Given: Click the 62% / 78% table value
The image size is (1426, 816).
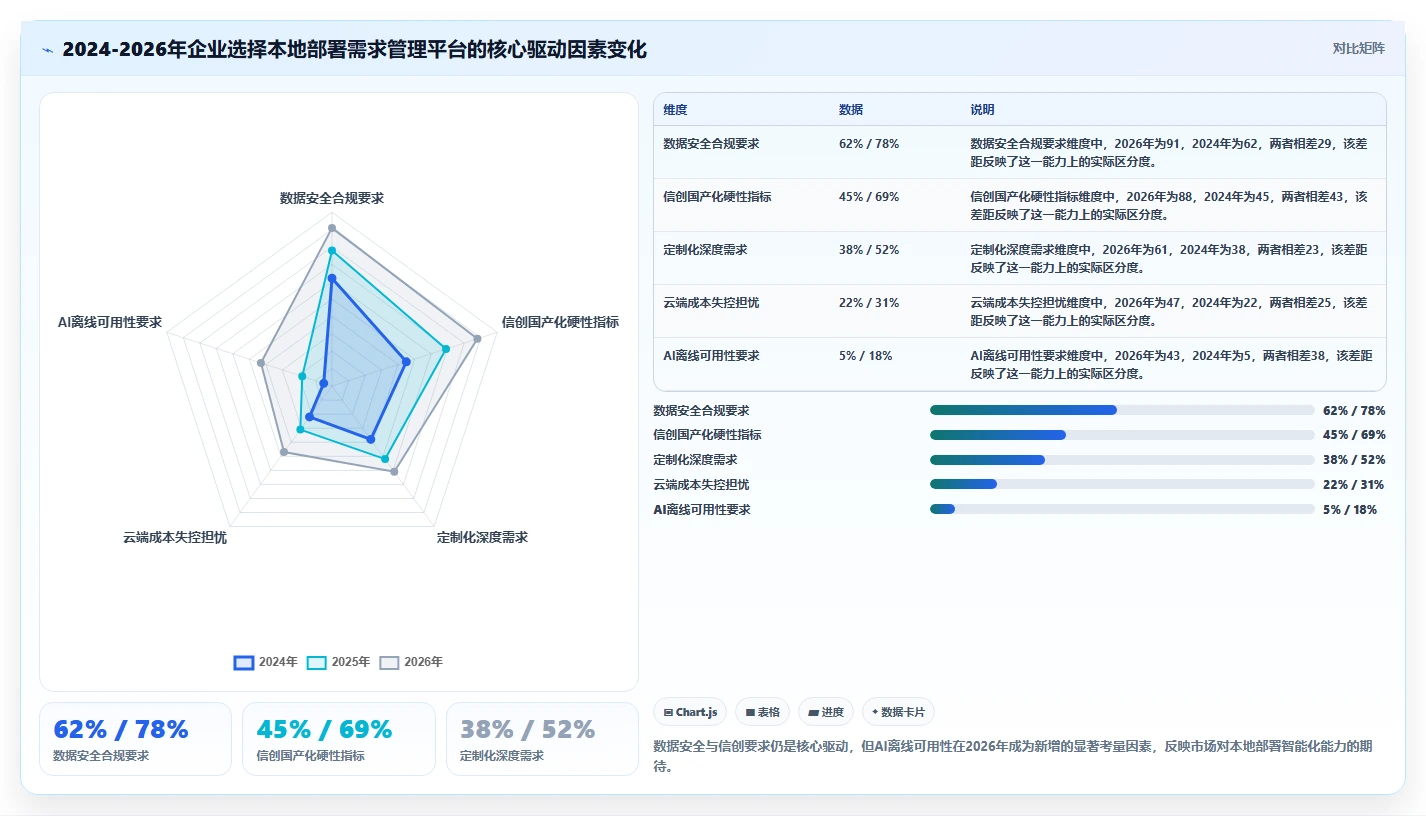Looking at the screenshot, I should click(x=869, y=144).
